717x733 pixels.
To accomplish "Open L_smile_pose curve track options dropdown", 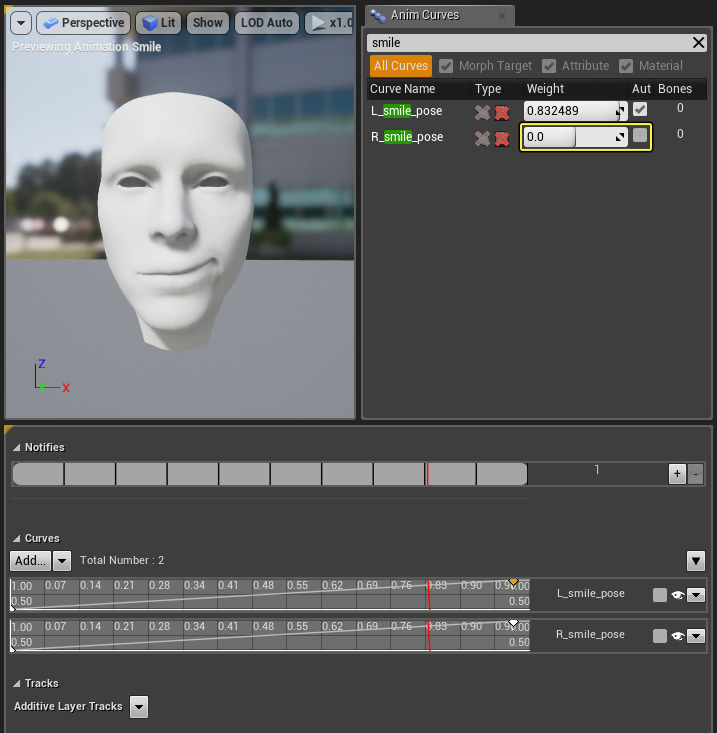I will [696, 595].
